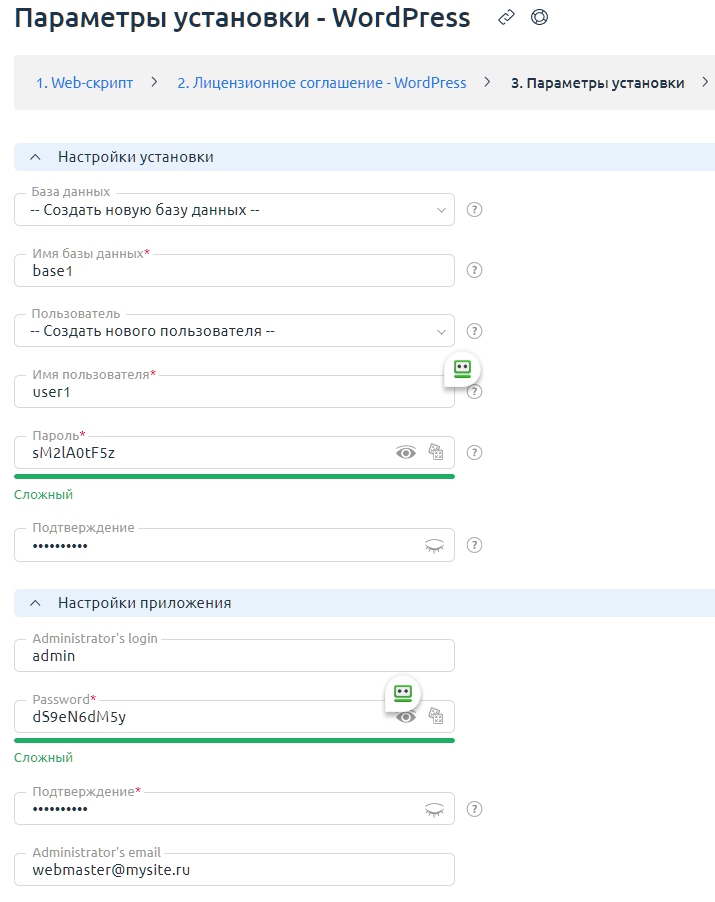Image resolution: width=715 pixels, height=902 pixels.
Task: Hide the application Password with eye icon
Action: pos(406,717)
